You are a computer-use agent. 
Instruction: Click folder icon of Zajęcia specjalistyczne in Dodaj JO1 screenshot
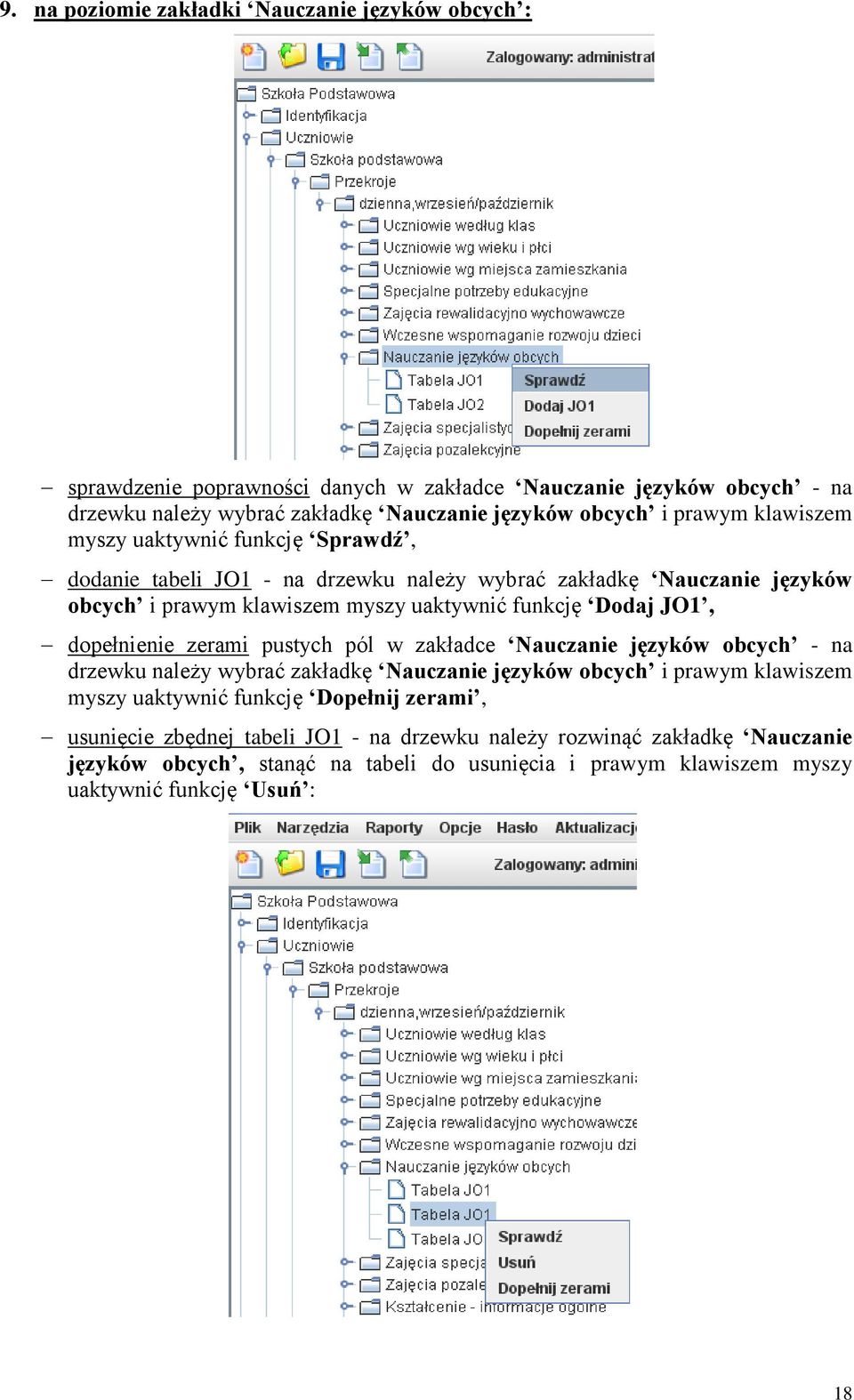pos(368,428)
